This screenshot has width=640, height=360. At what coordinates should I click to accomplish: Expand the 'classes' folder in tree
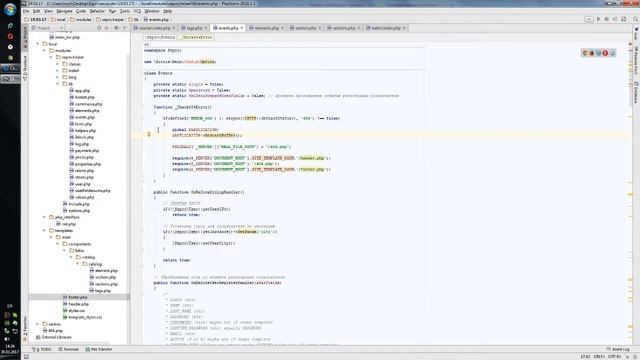pos(58,64)
